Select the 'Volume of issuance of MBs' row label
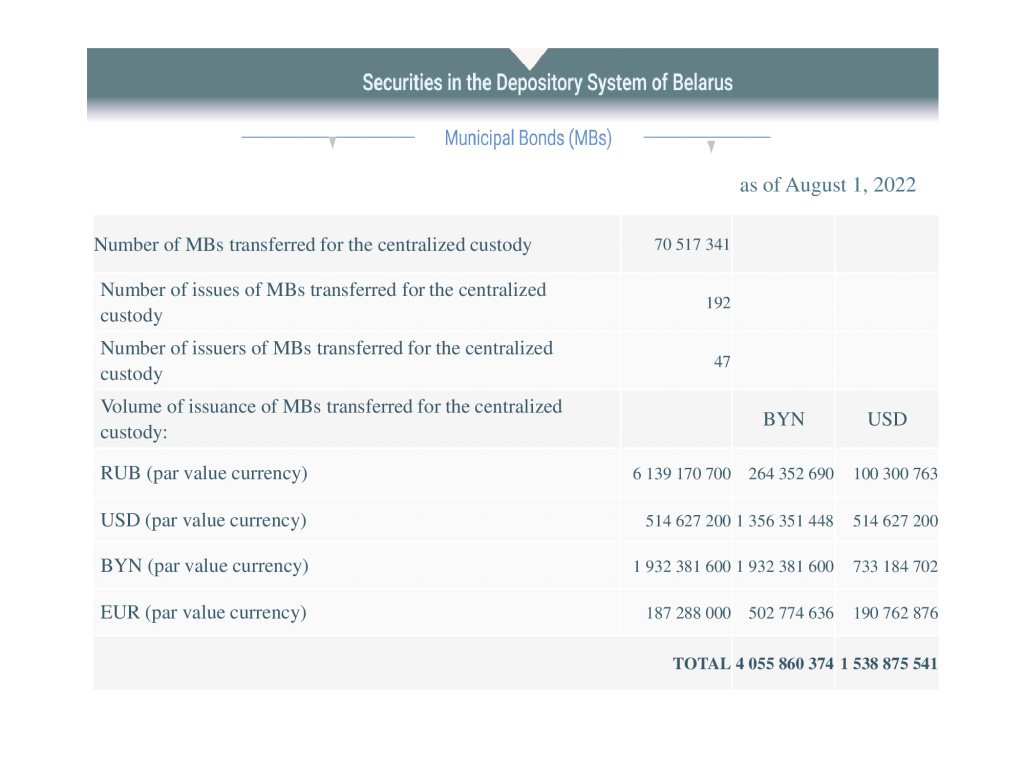The height and width of the screenshot is (768, 1024). (x=331, y=419)
